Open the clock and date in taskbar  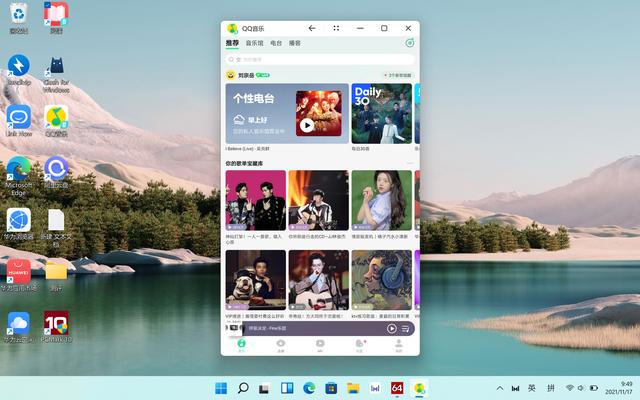[x=620, y=388]
